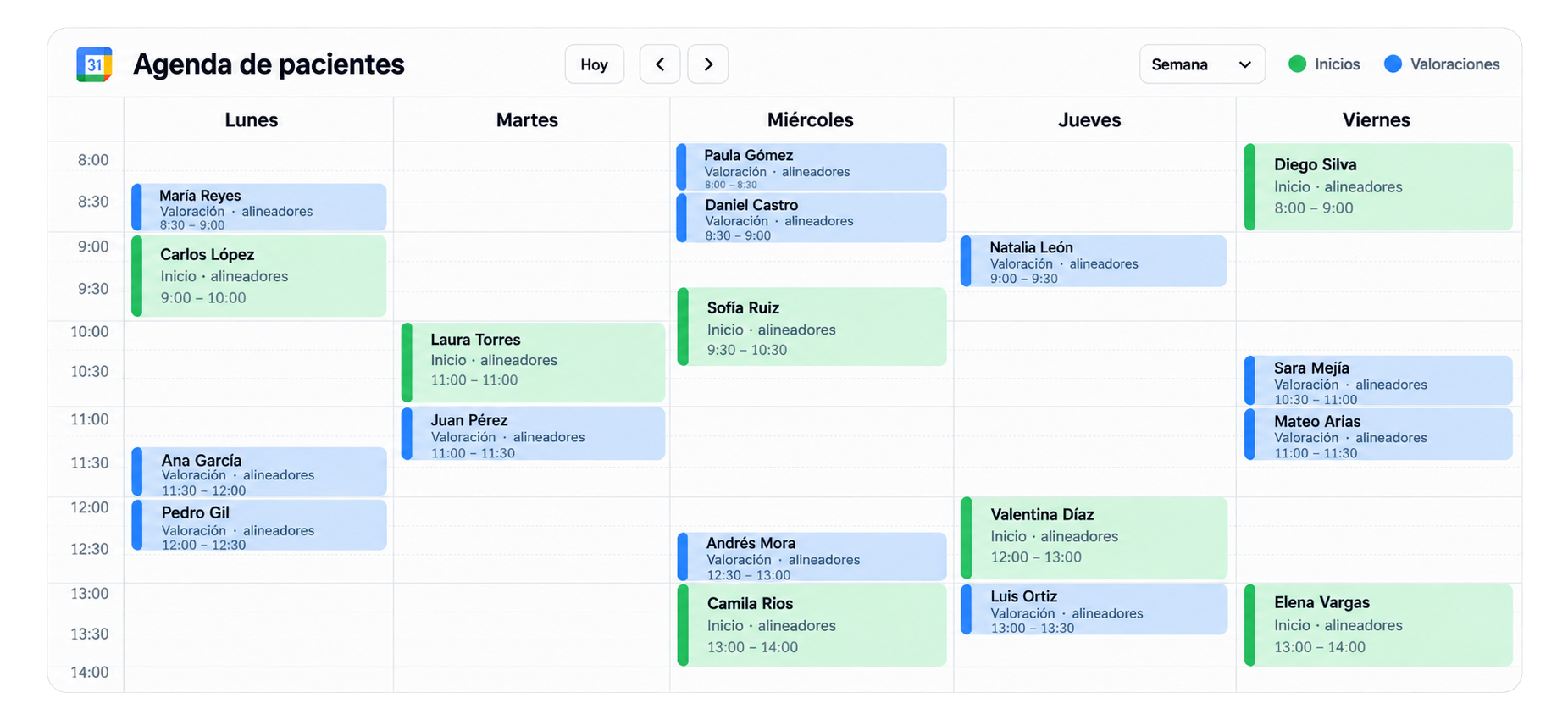Open the Semana view dropdown

point(1202,64)
